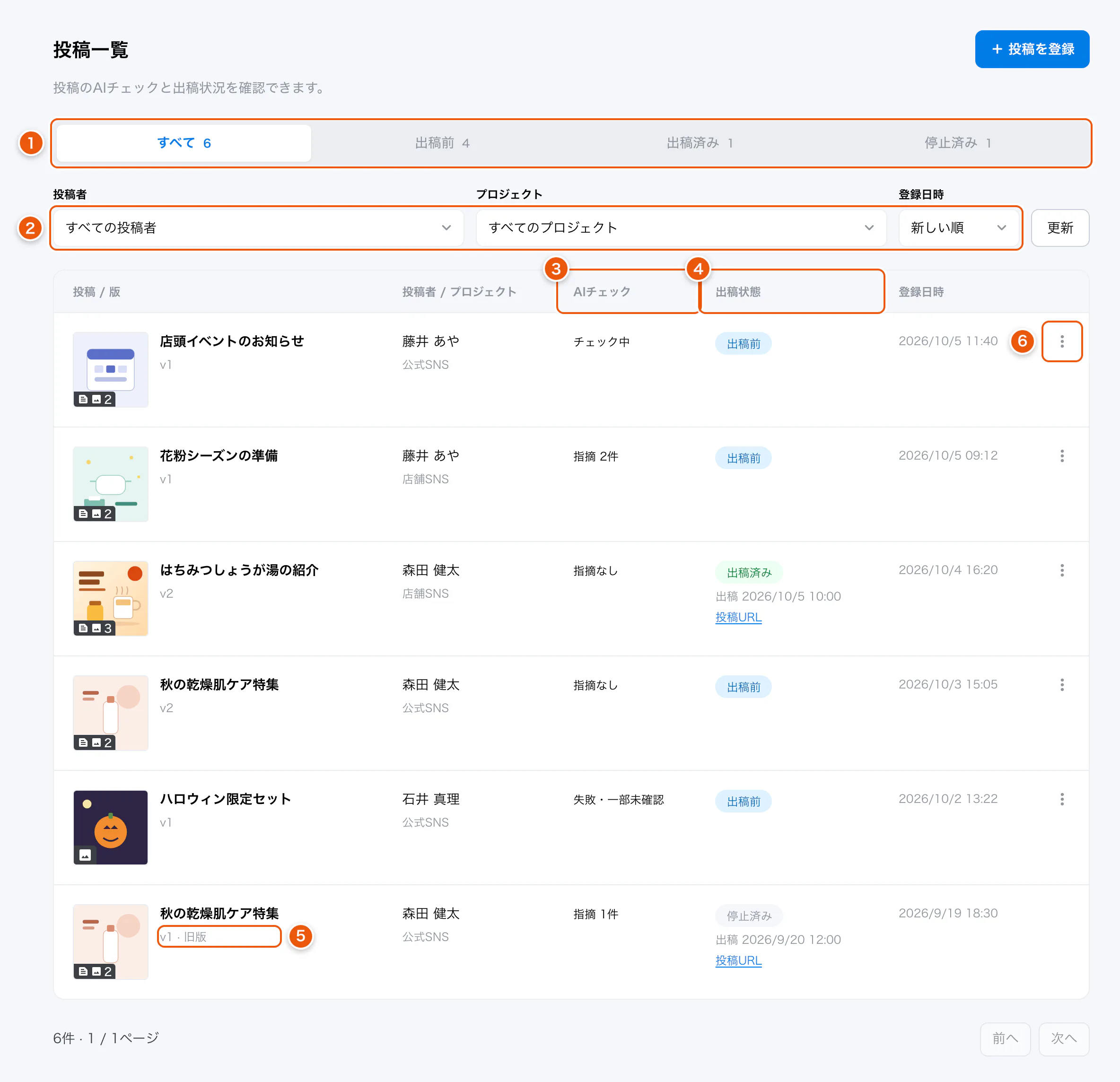Open the 店頭イベントのお知らせ thumbnail
This screenshot has width=1120, height=1082.
[111, 370]
